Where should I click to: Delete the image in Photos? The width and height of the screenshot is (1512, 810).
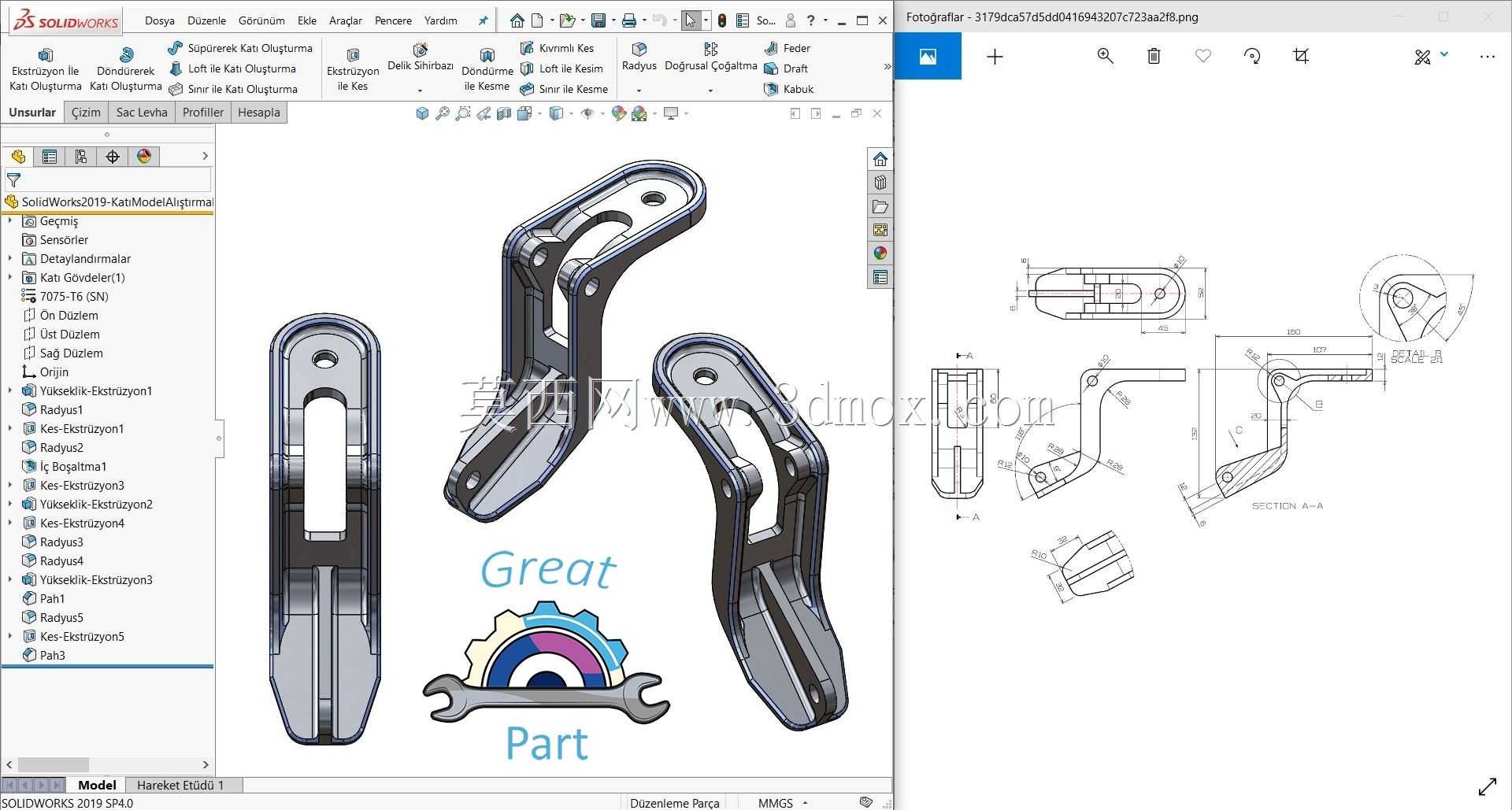[1154, 56]
